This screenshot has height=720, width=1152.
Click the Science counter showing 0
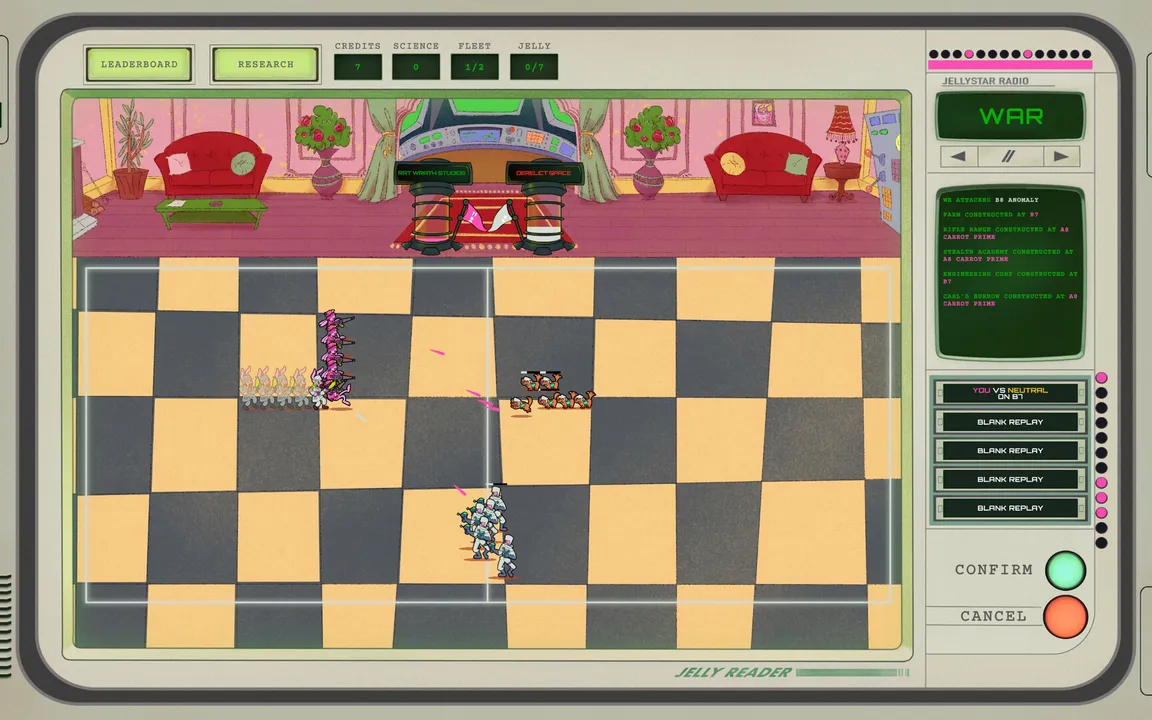point(416,67)
